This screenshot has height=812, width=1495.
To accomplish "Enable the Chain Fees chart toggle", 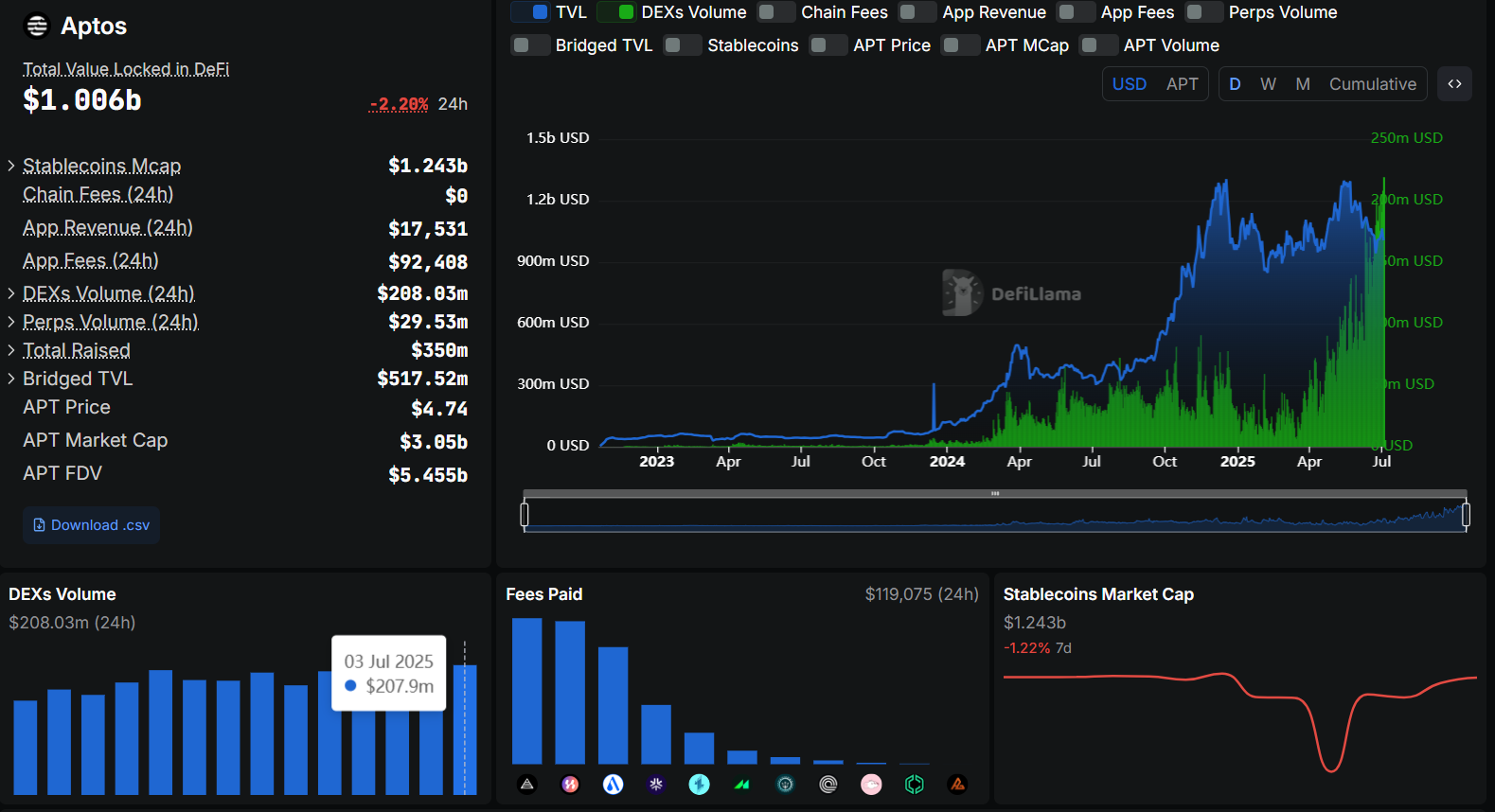I will [776, 12].
